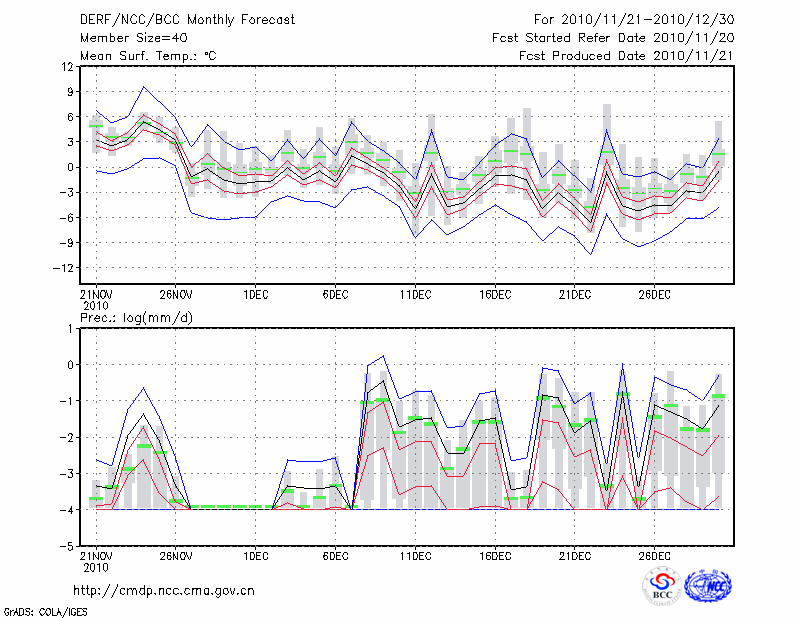Screen dimensions: 800x618
Task: Click 26DEC tick on precipitation chart axis
Action: (x=655, y=555)
